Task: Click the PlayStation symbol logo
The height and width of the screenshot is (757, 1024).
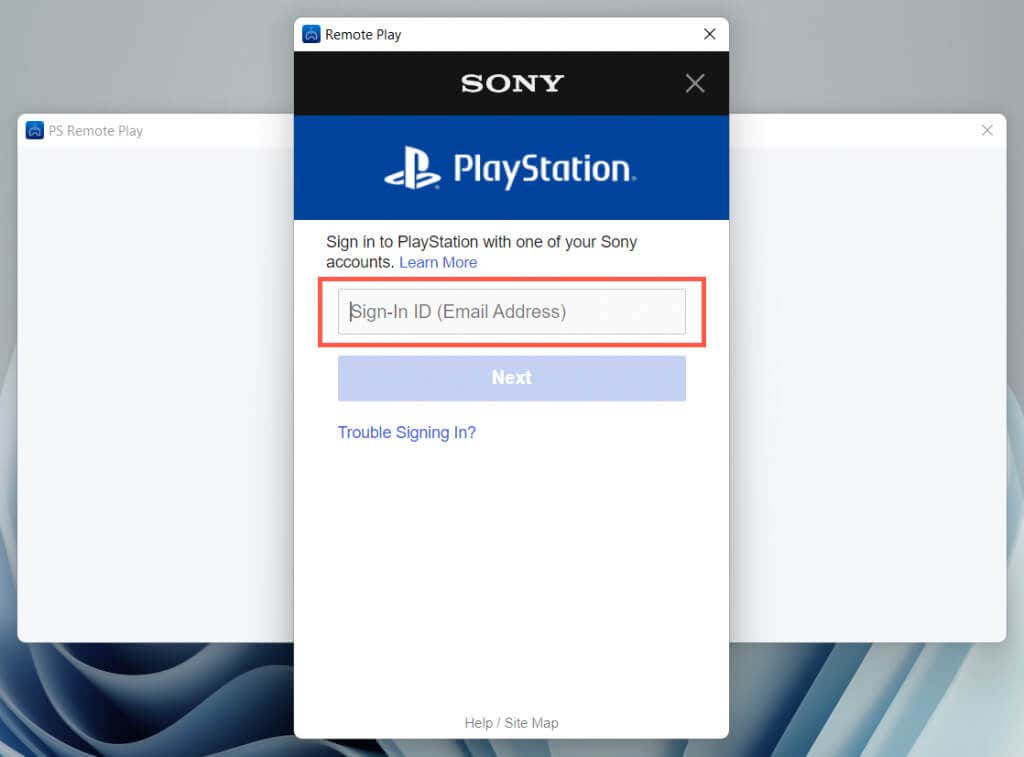Action: (412, 168)
